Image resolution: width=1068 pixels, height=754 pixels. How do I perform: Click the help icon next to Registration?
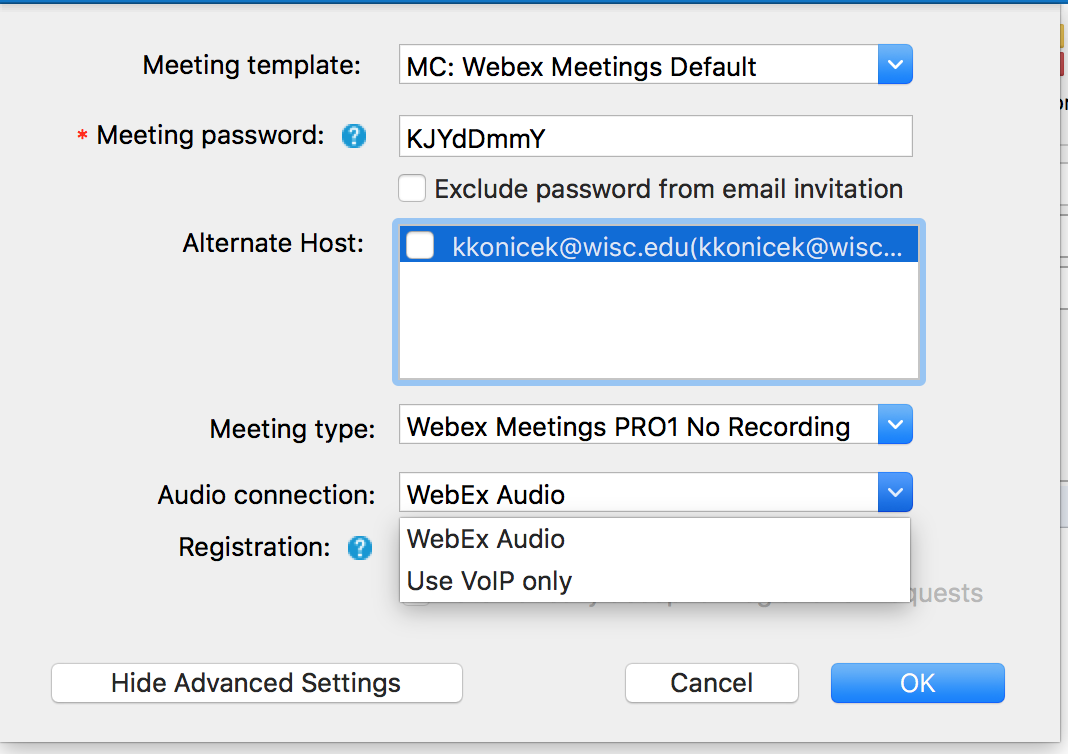click(360, 548)
